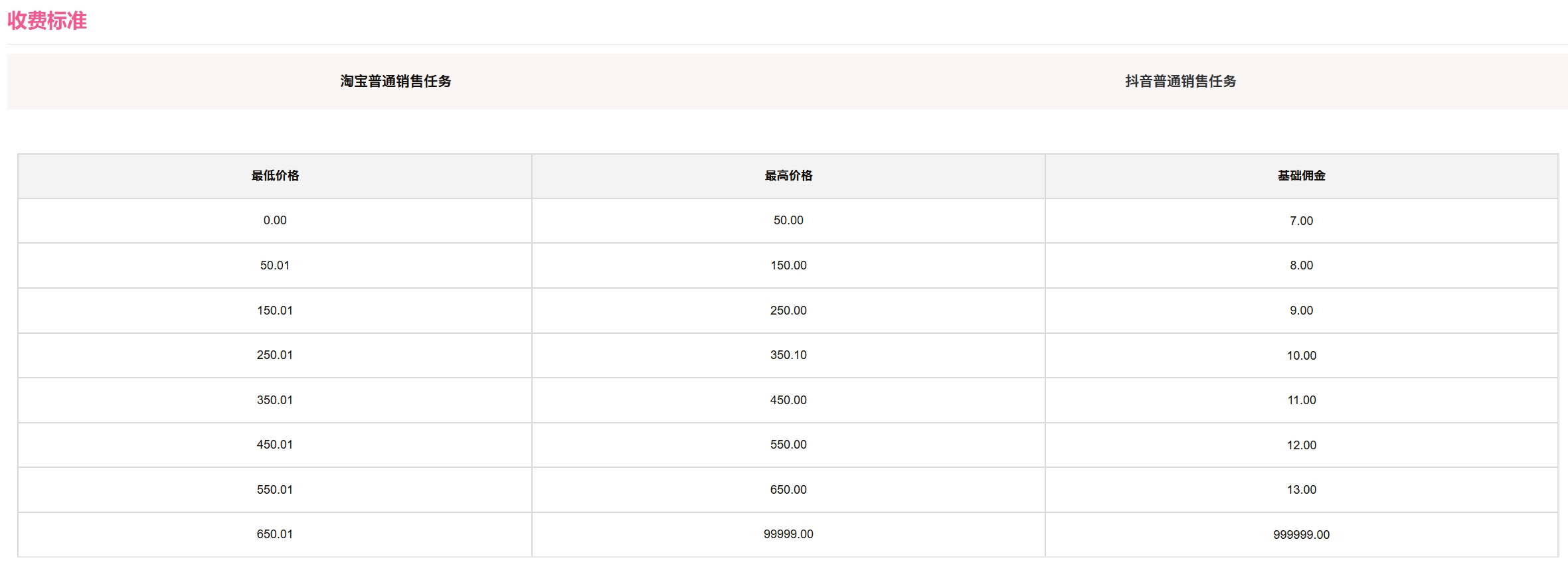
Task: Select the 最高价格 column header
Action: [788, 176]
